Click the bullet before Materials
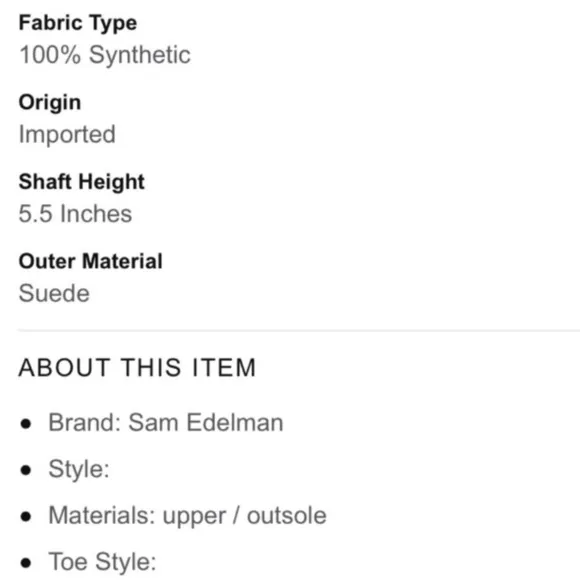Viewport: 580px width, 580px height. 26,516
